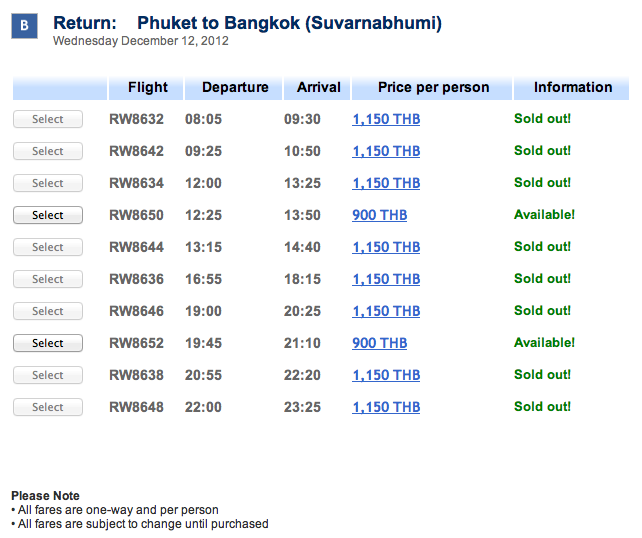Click the Arrival column header
The height and width of the screenshot is (538, 642).
coord(319,87)
